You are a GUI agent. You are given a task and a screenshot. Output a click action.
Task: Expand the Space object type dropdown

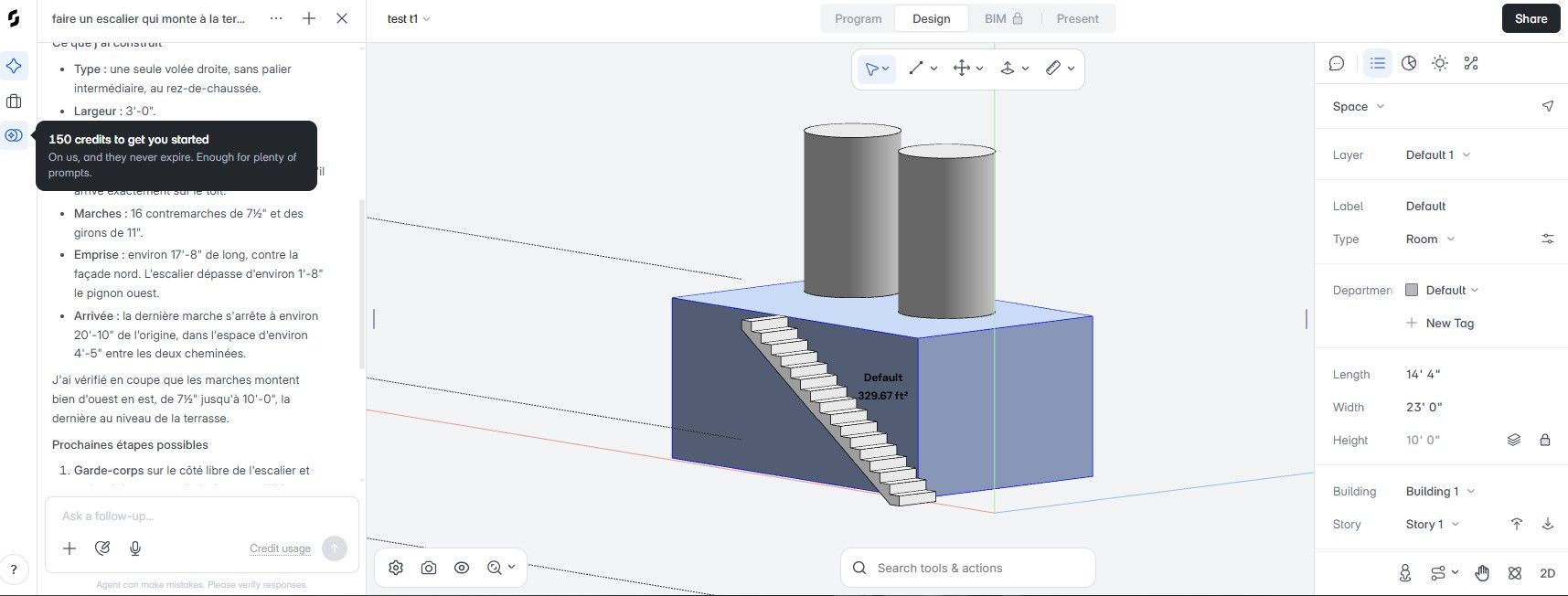click(x=1359, y=107)
